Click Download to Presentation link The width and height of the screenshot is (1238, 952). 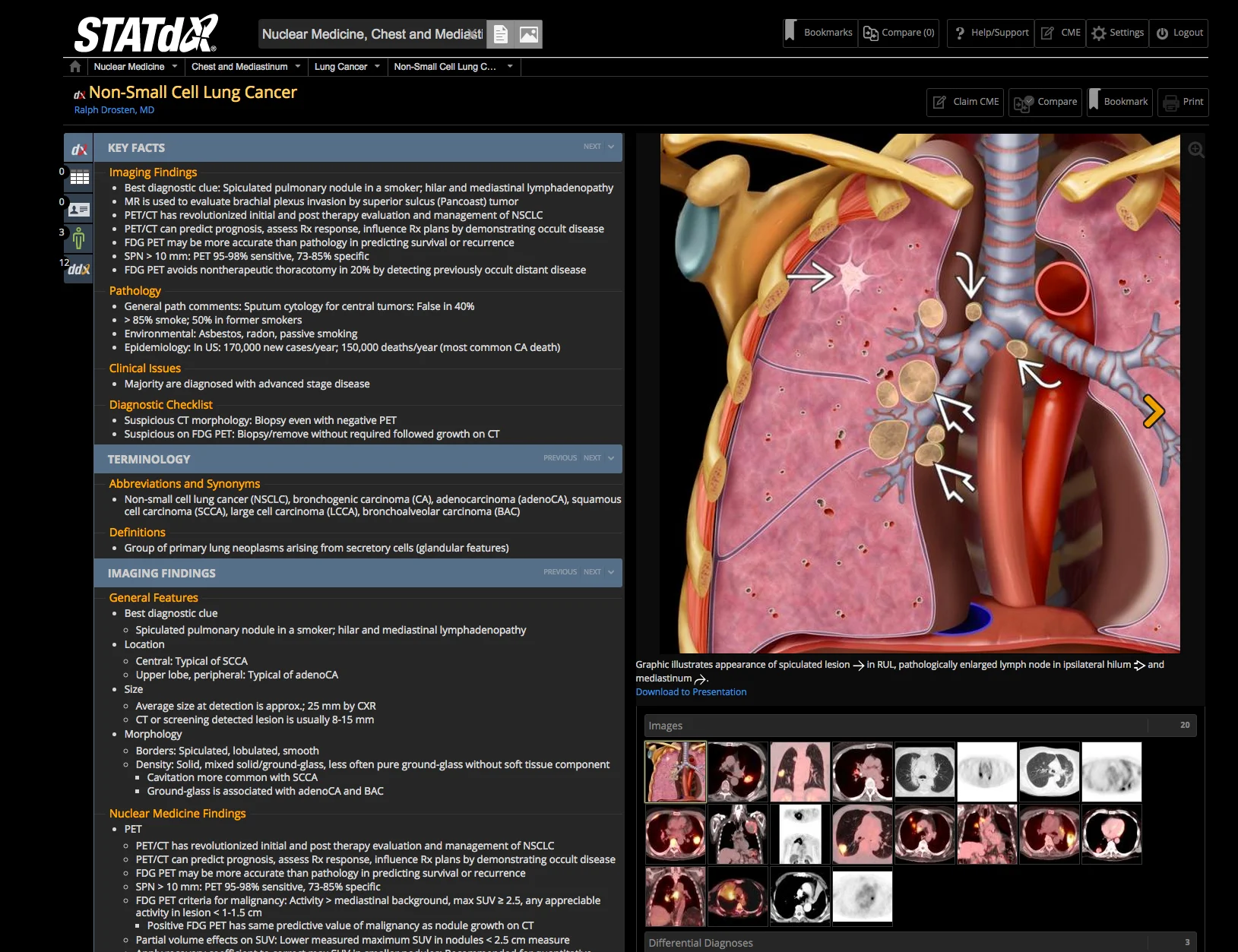click(691, 692)
